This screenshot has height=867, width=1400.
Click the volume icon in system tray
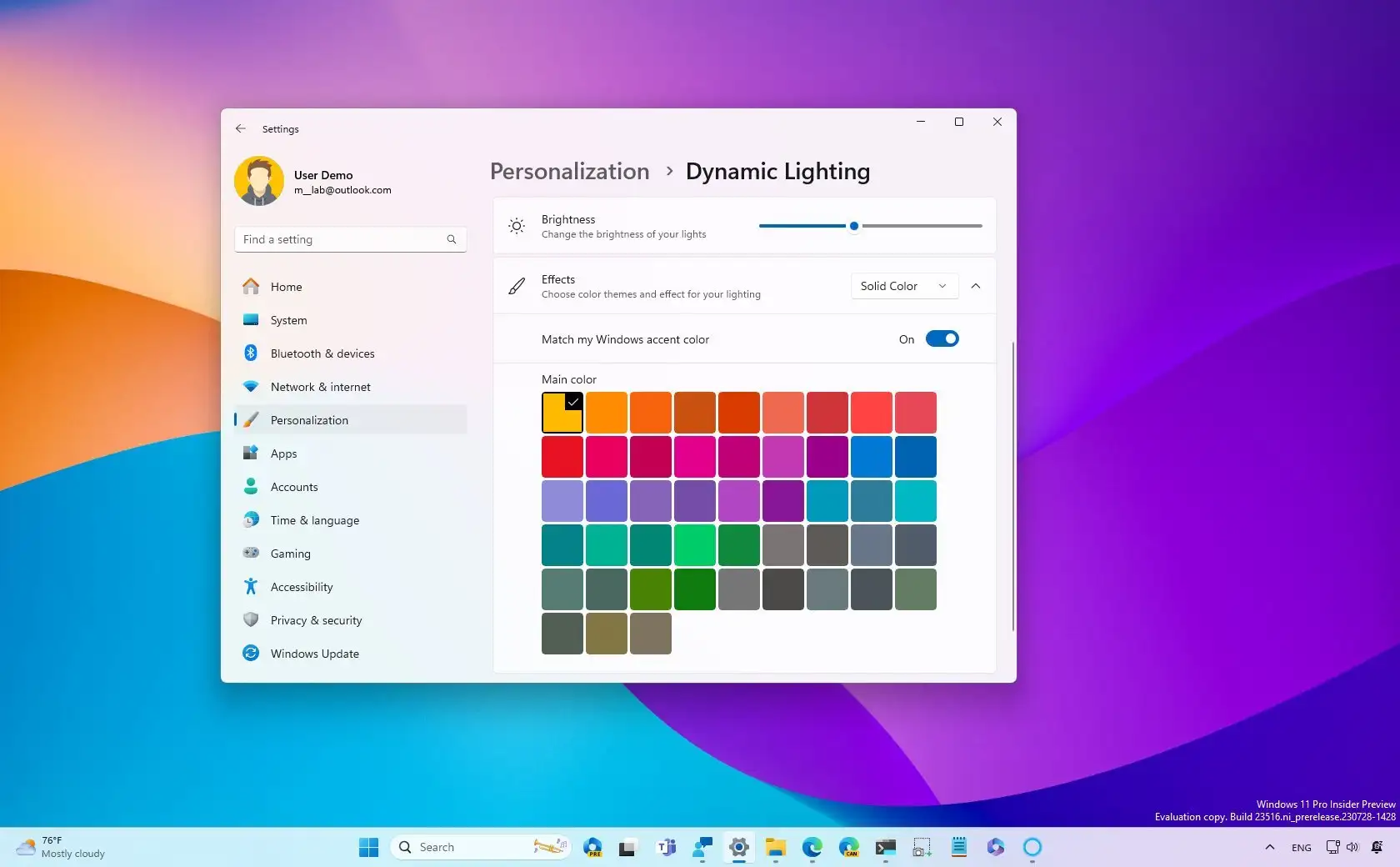pyautogui.click(x=1351, y=847)
